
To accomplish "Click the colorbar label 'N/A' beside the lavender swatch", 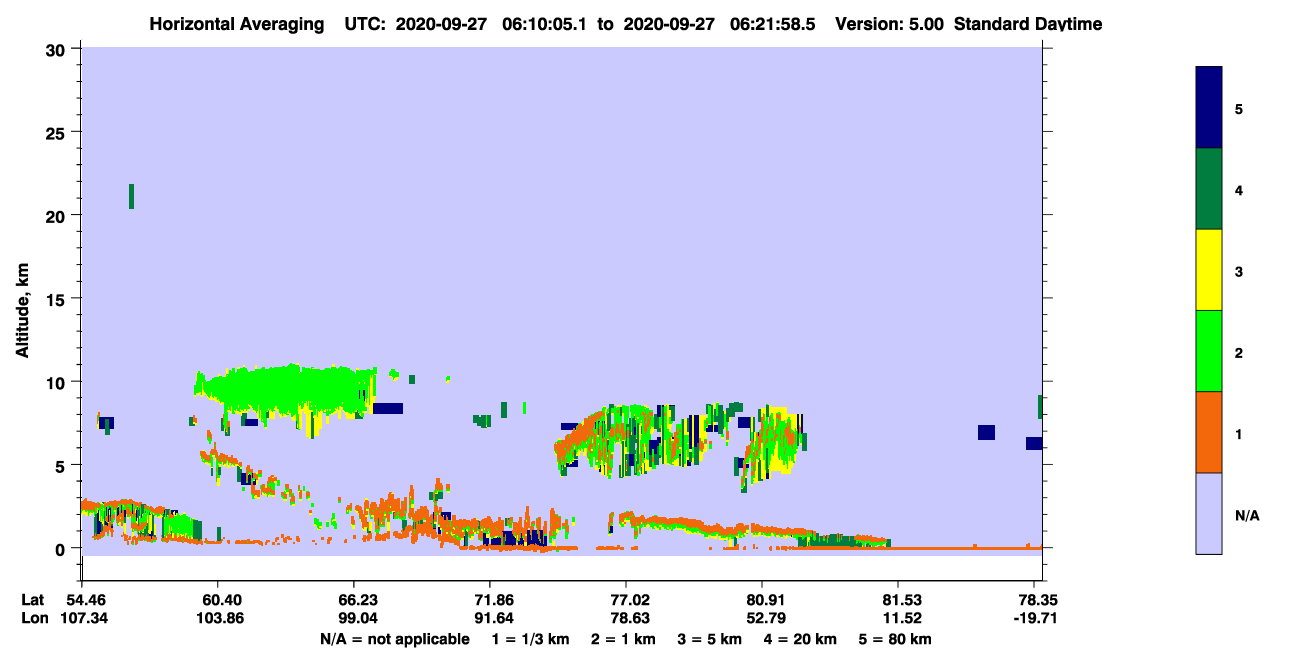I will (1247, 515).
